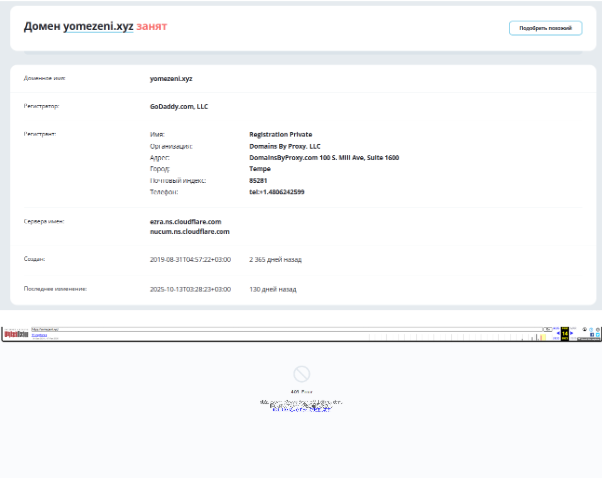Click the Wayback Machine logo
This screenshot has width=606, height=478.
(16, 333)
